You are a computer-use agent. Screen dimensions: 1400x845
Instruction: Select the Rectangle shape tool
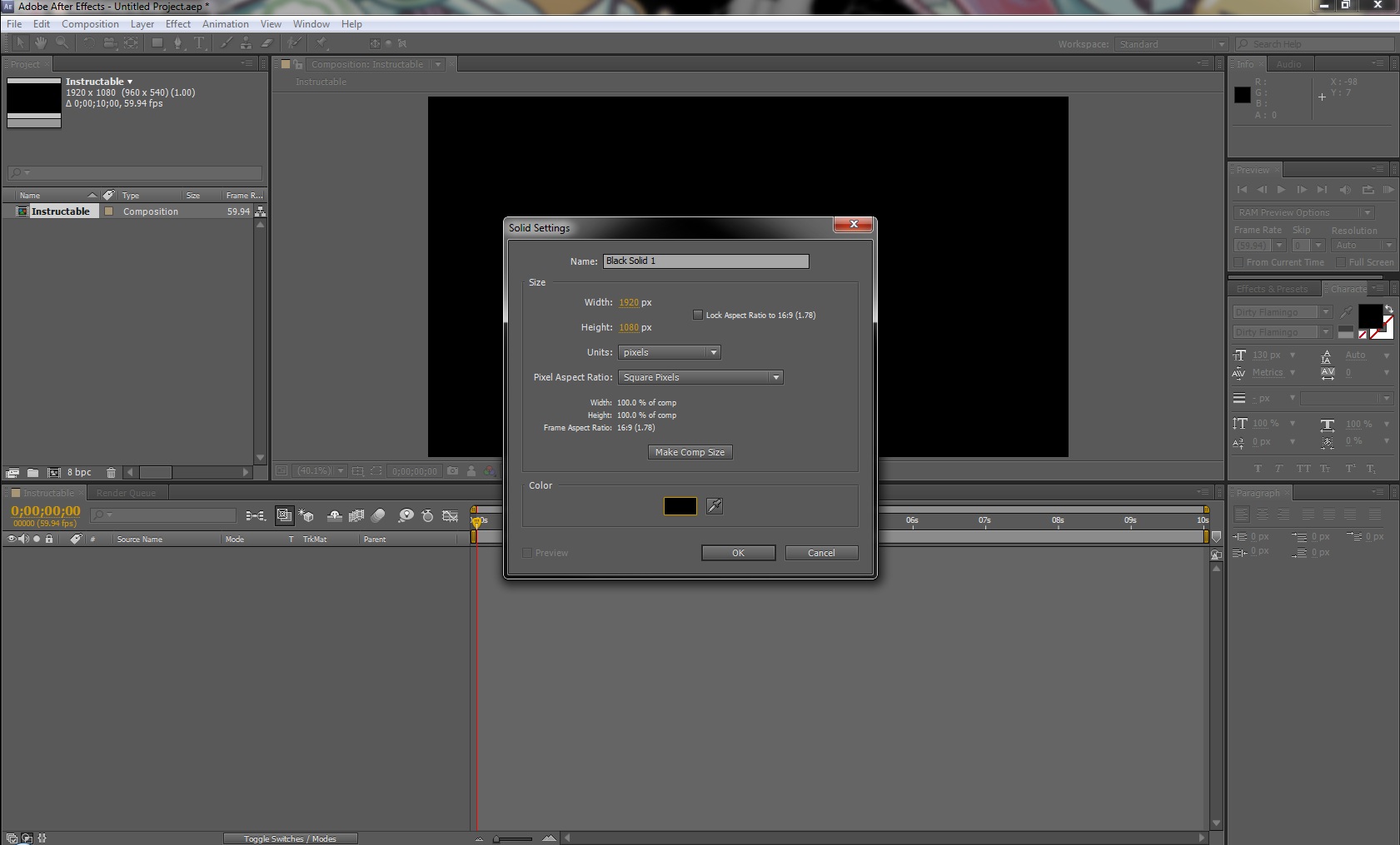[157, 42]
